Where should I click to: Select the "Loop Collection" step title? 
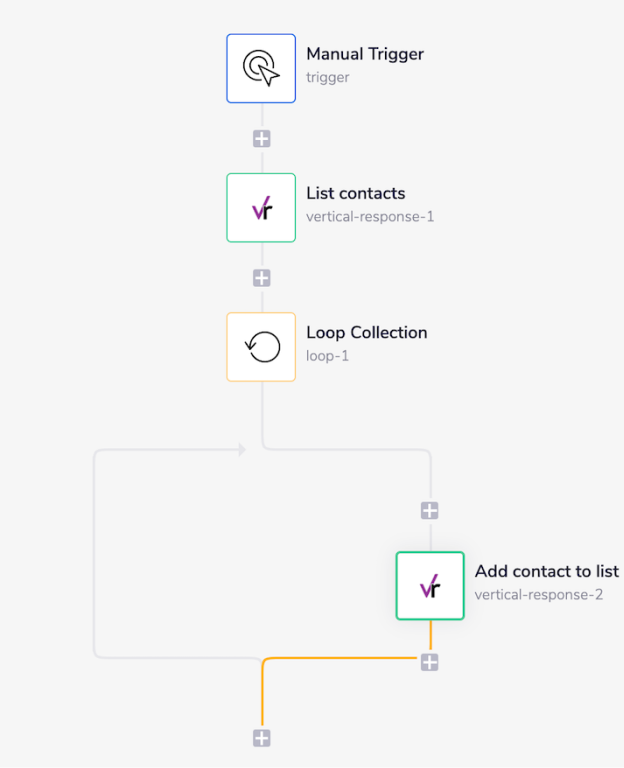pyautogui.click(x=366, y=332)
